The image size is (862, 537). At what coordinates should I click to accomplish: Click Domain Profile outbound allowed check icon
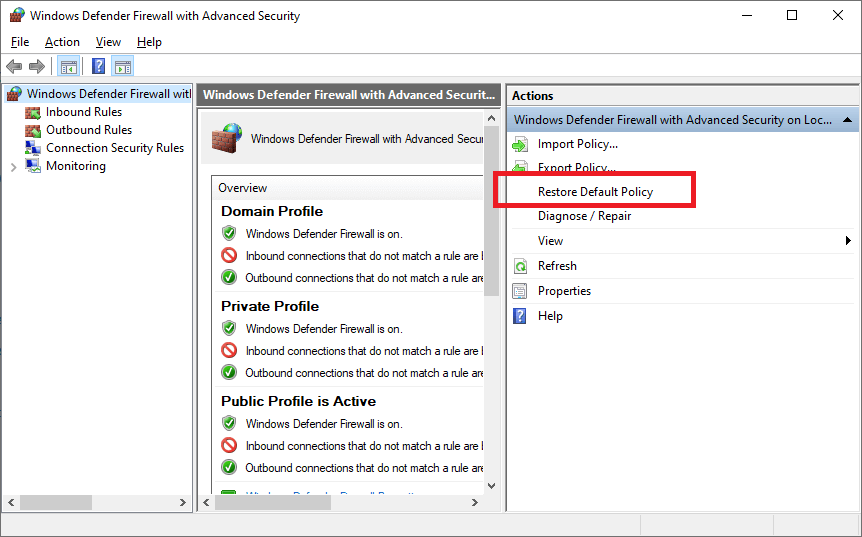tap(229, 278)
